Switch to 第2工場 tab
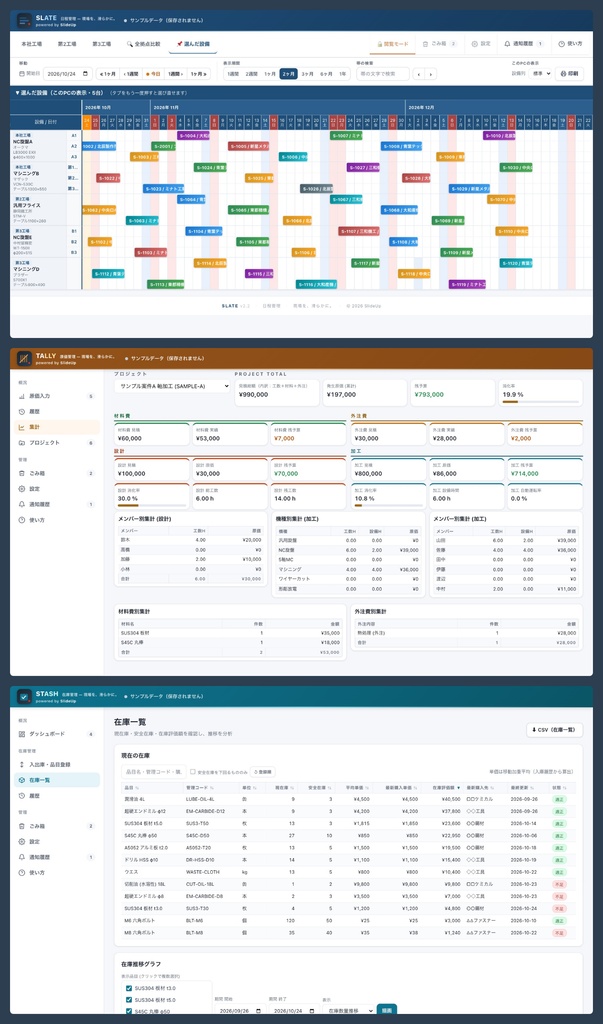The image size is (603, 1024). [x=67, y=44]
